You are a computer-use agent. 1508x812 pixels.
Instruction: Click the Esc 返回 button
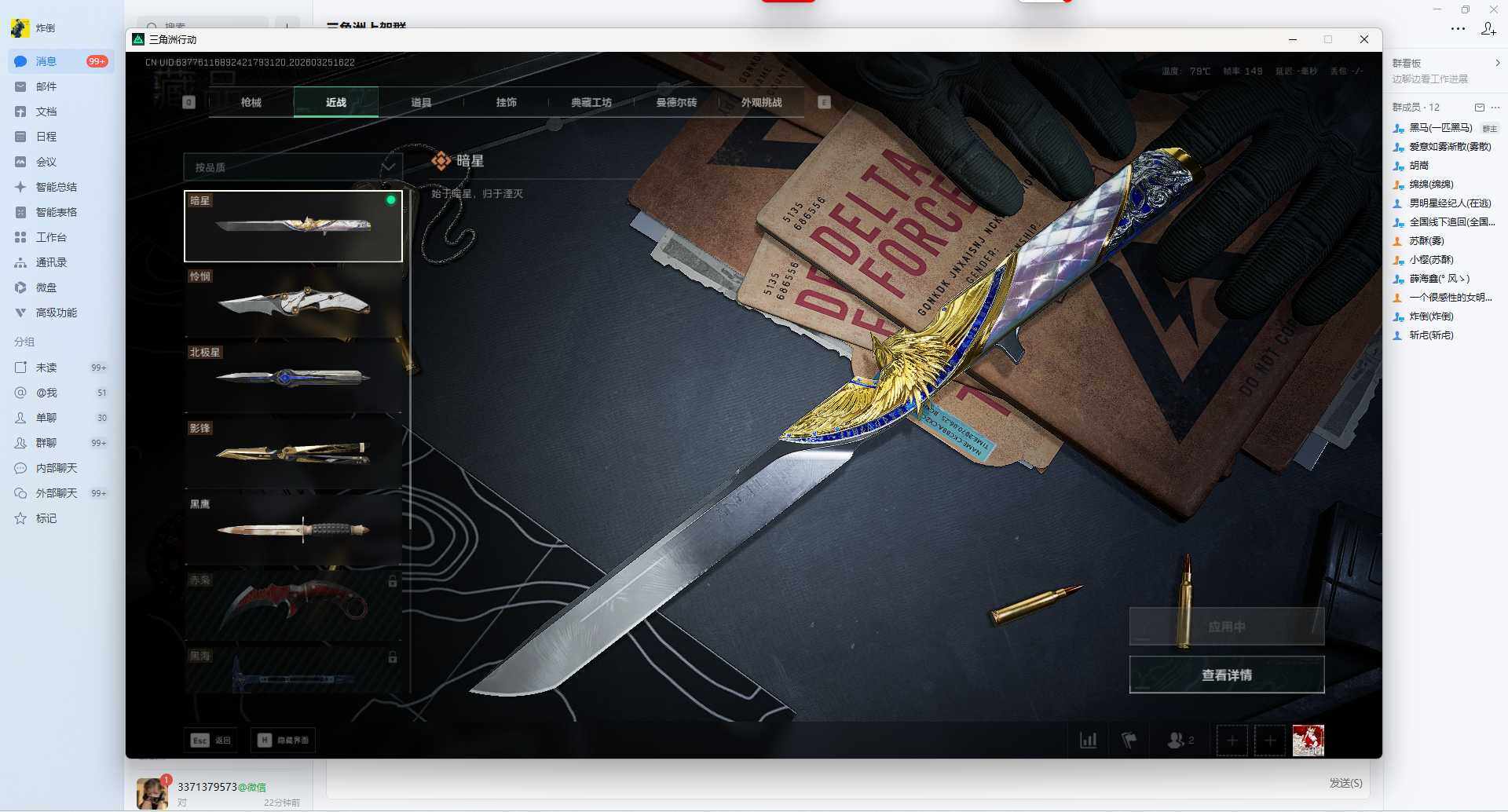click(x=211, y=741)
